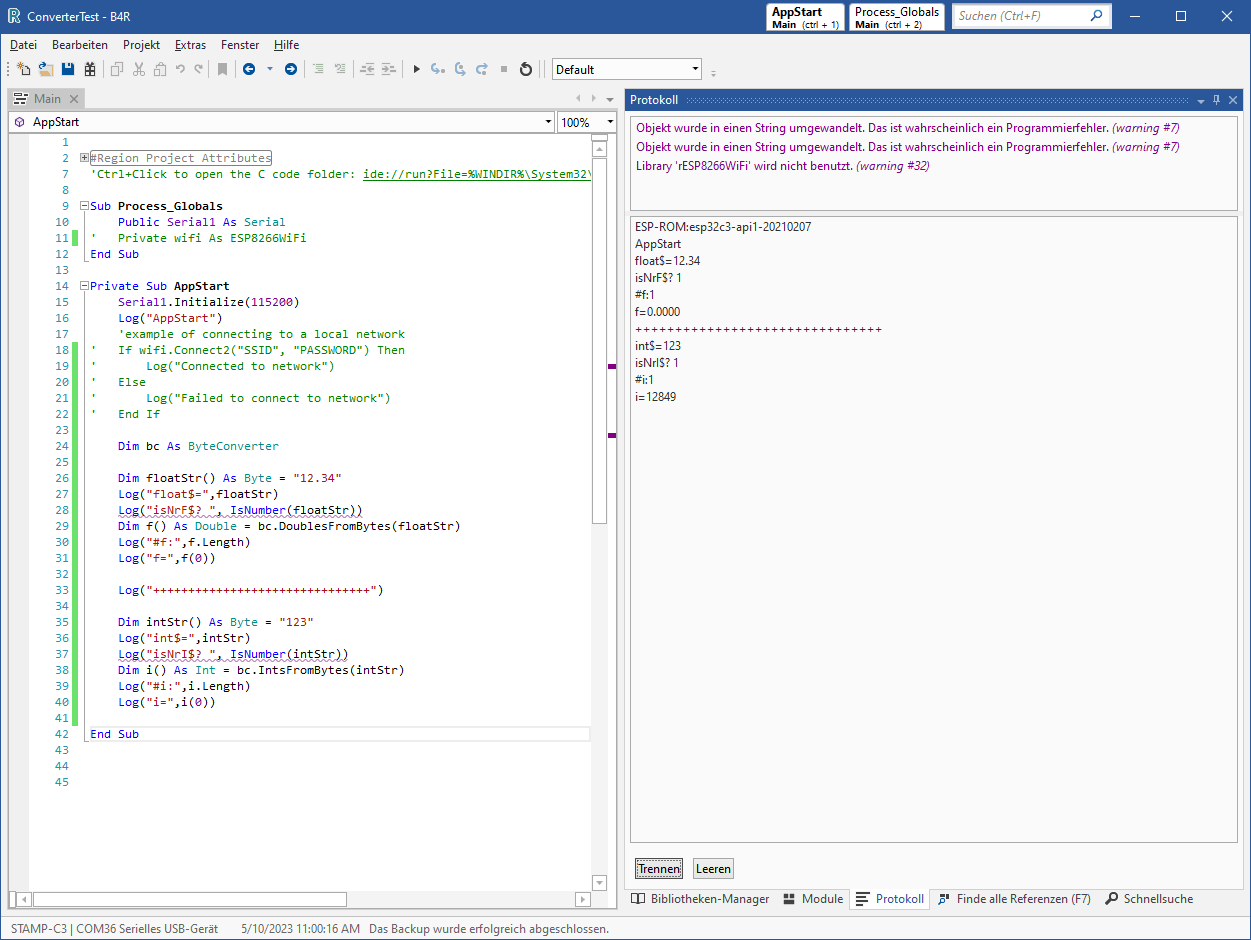The image size is (1251, 940).
Task: Click the Open project folder icon
Action: click(46, 69)
